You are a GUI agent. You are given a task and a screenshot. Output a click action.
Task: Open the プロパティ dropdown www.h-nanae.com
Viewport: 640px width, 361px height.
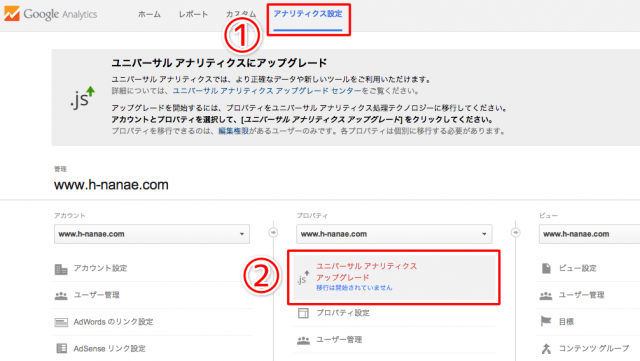(394, 234)
